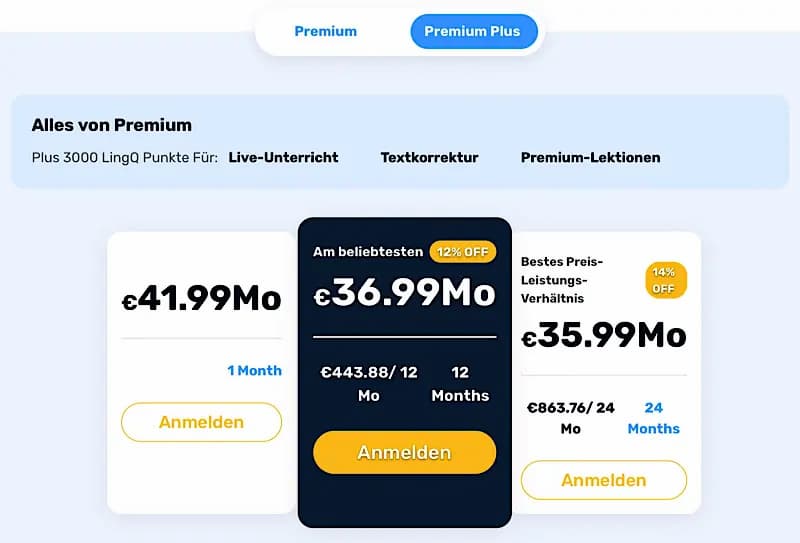The image size is (800, 543).
Task: Click the Premium-Lektionen feature label
Action: pos(590,157)
